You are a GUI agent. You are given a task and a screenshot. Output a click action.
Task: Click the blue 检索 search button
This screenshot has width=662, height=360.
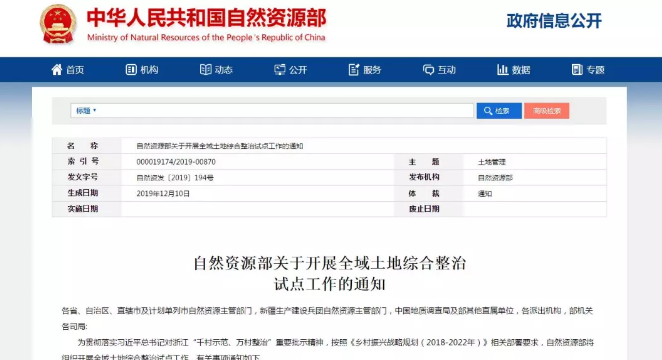pos(499,111)
